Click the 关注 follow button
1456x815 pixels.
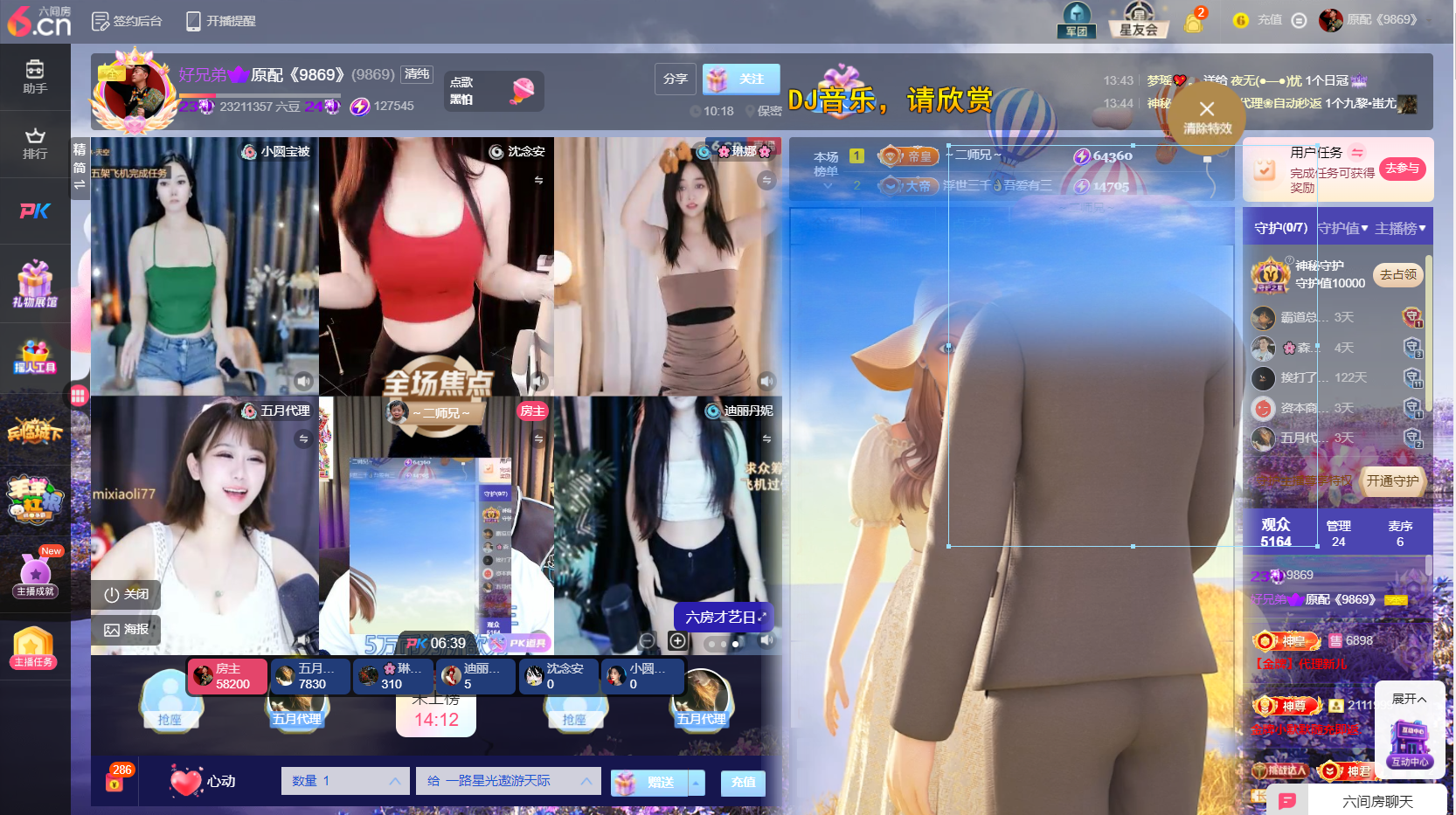pyautogui.click(x=741, y=79)
